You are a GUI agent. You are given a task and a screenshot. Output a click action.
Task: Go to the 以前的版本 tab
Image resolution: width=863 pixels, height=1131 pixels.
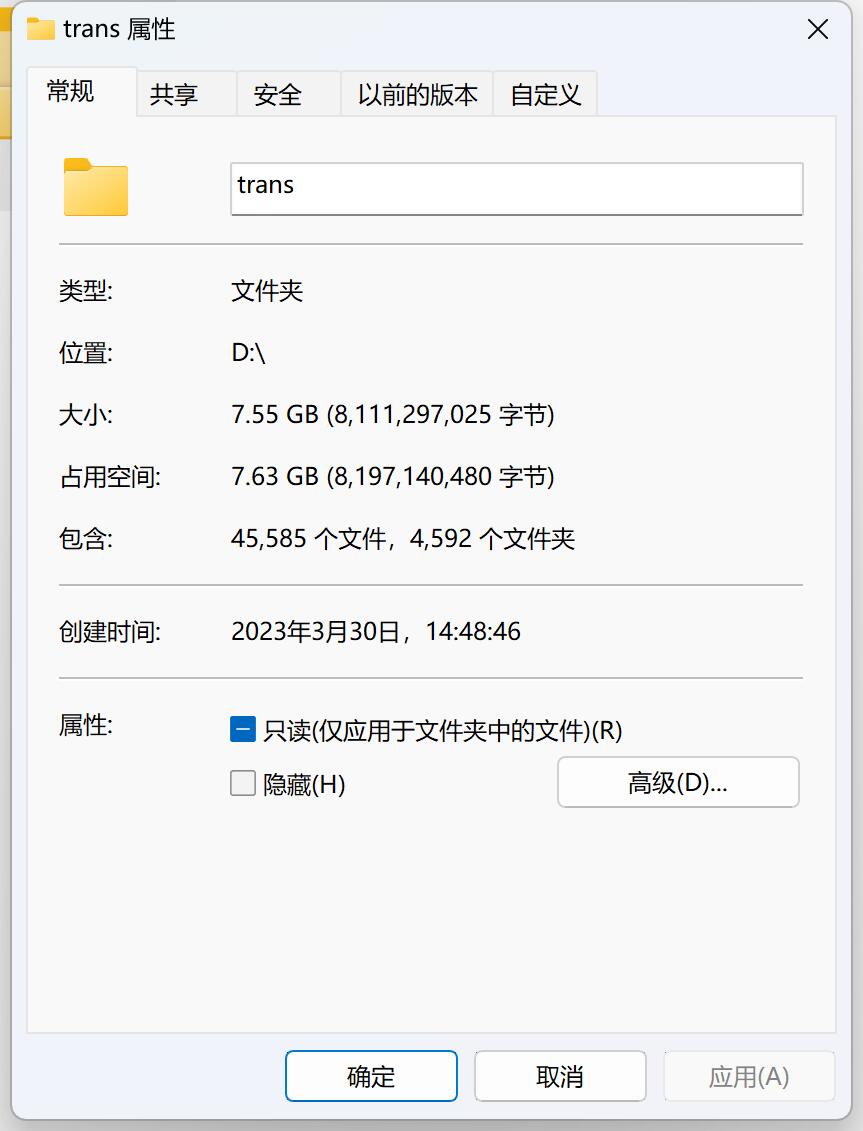pos(417,94)
